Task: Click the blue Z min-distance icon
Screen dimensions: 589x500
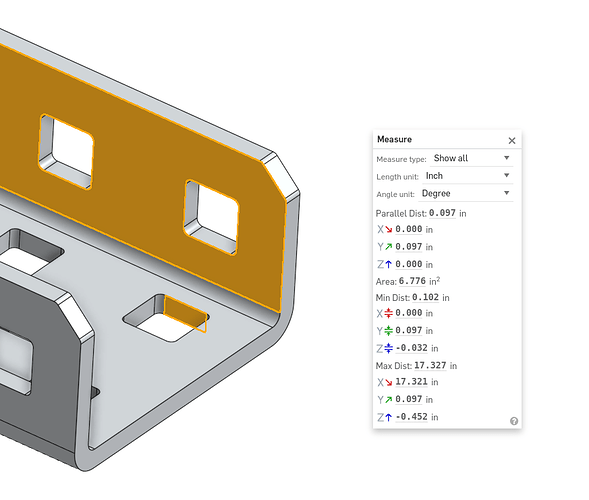Action: (x=389, y=348)
